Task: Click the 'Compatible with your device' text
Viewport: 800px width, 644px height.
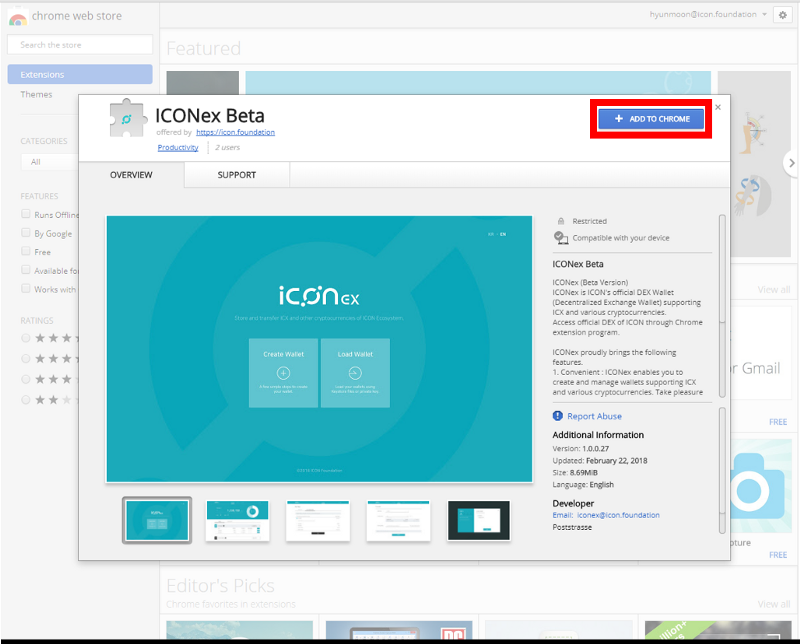Action: point(621,238)
